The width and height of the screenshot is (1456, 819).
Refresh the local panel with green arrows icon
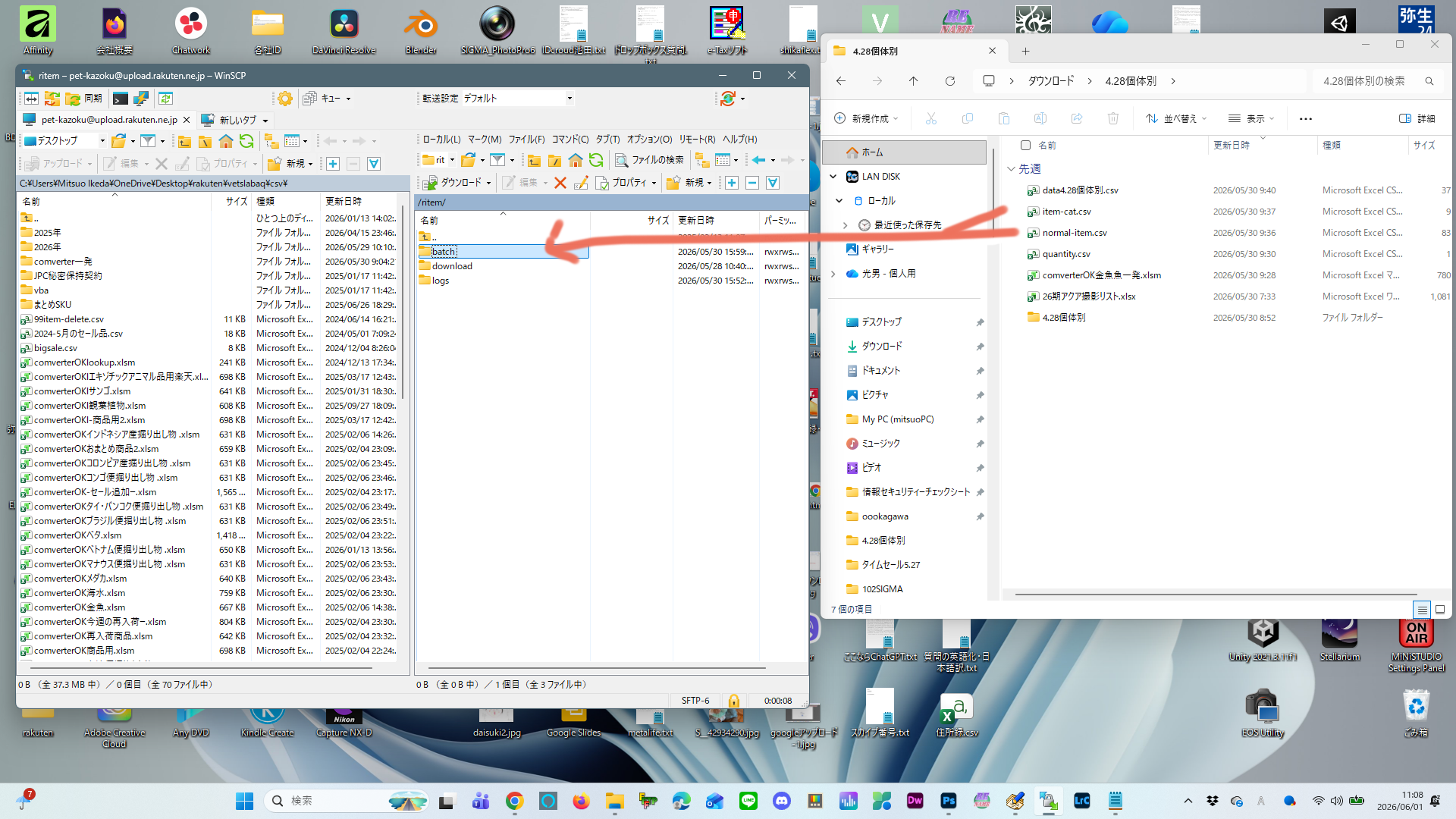click(x=246, y=141)
